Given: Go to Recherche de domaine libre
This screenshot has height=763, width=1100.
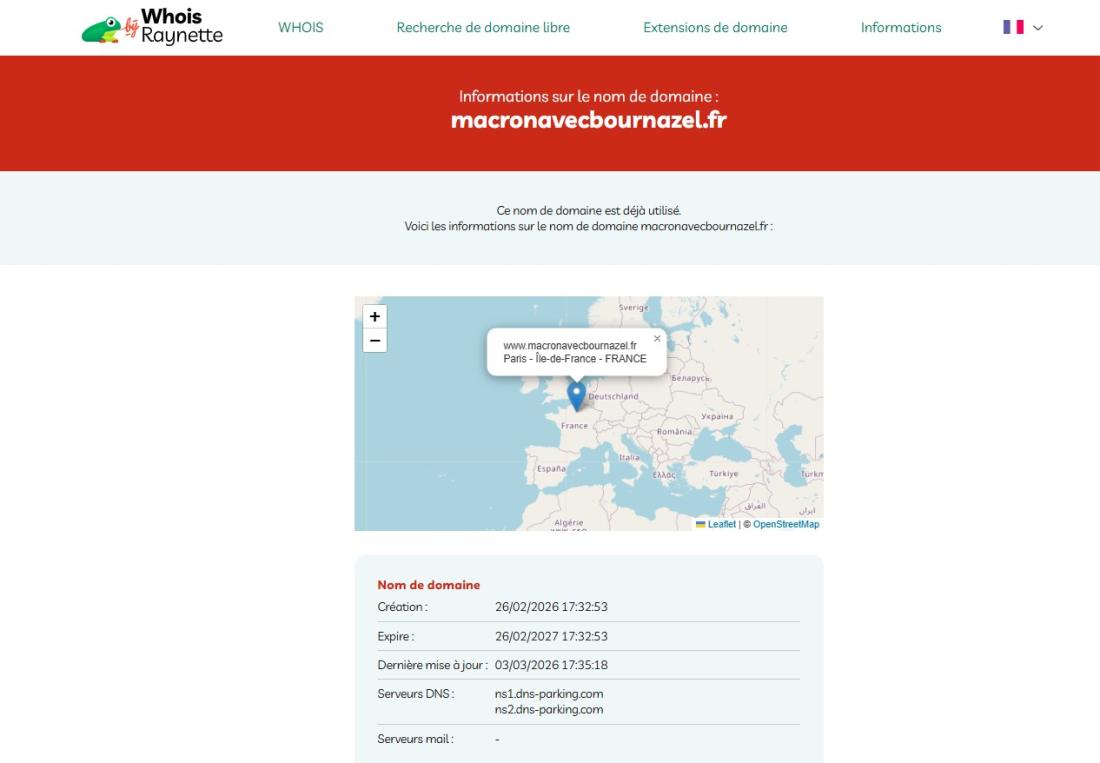Looking at the screenshot, I should click(x=483, y=28).
